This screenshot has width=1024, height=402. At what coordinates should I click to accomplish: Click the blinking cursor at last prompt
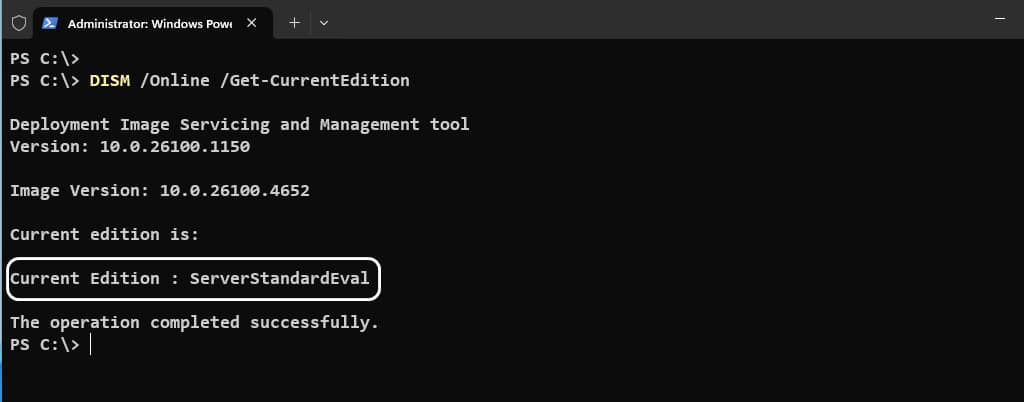pos(90,345)
